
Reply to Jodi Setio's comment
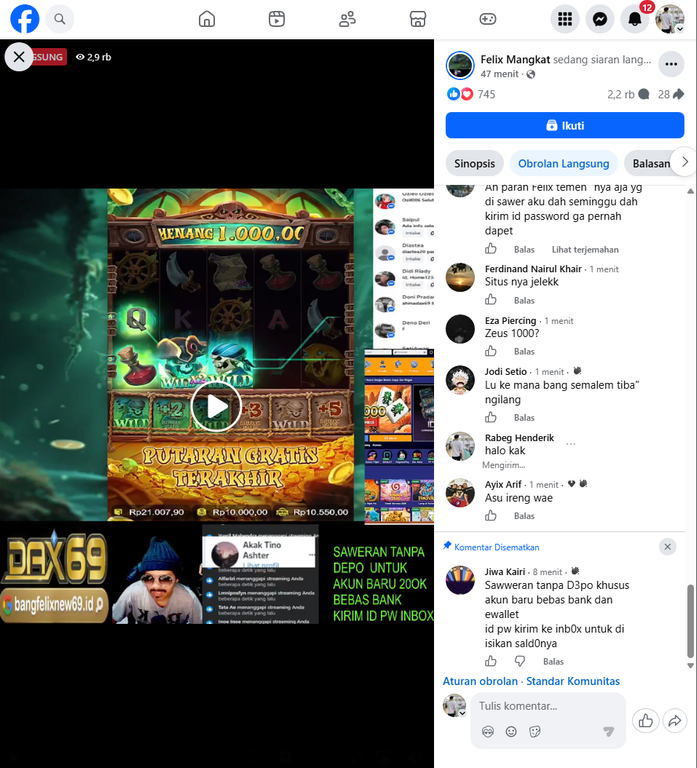(524, 418)
